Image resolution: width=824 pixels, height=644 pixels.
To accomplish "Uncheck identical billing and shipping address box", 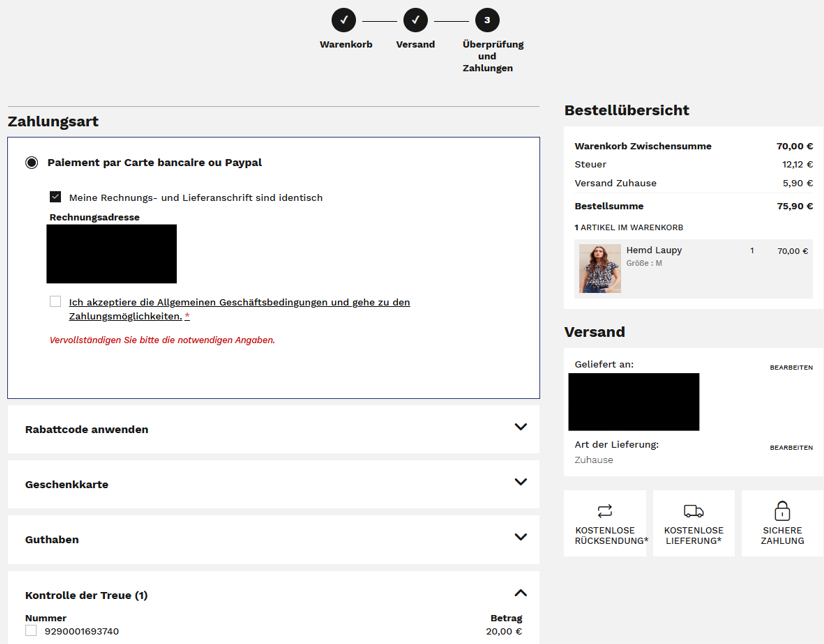I will 55,197.
